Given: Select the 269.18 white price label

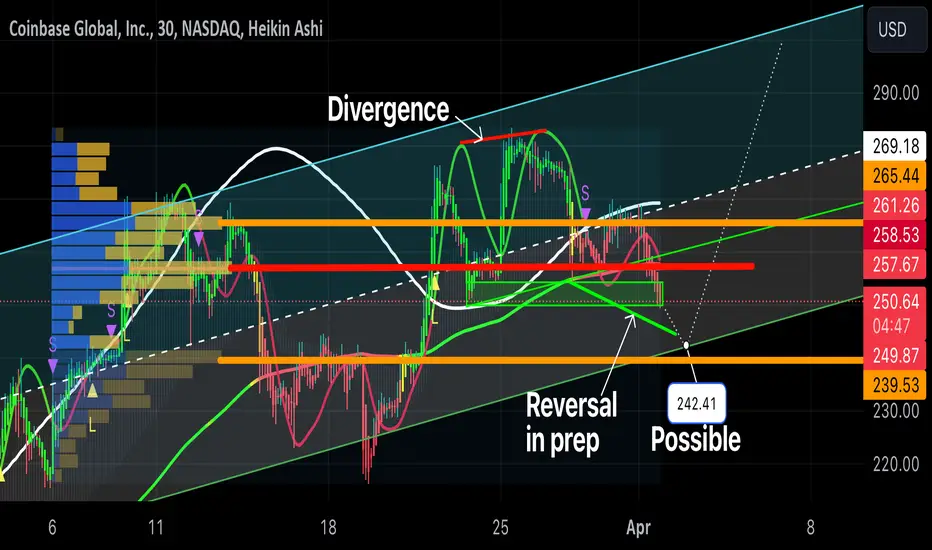Looking at the screenshot, I should 895,146.
